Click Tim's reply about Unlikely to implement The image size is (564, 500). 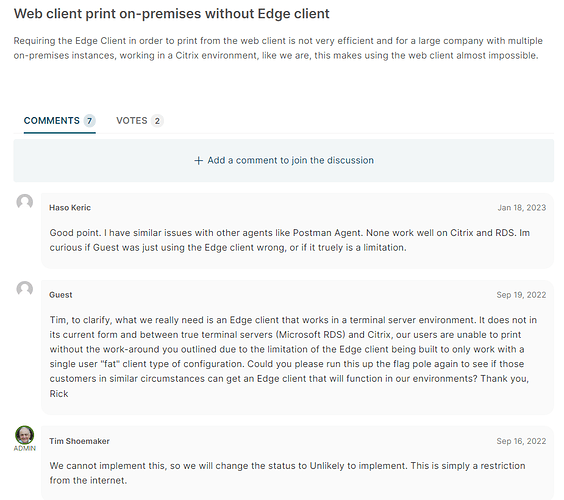click(287, 473)
